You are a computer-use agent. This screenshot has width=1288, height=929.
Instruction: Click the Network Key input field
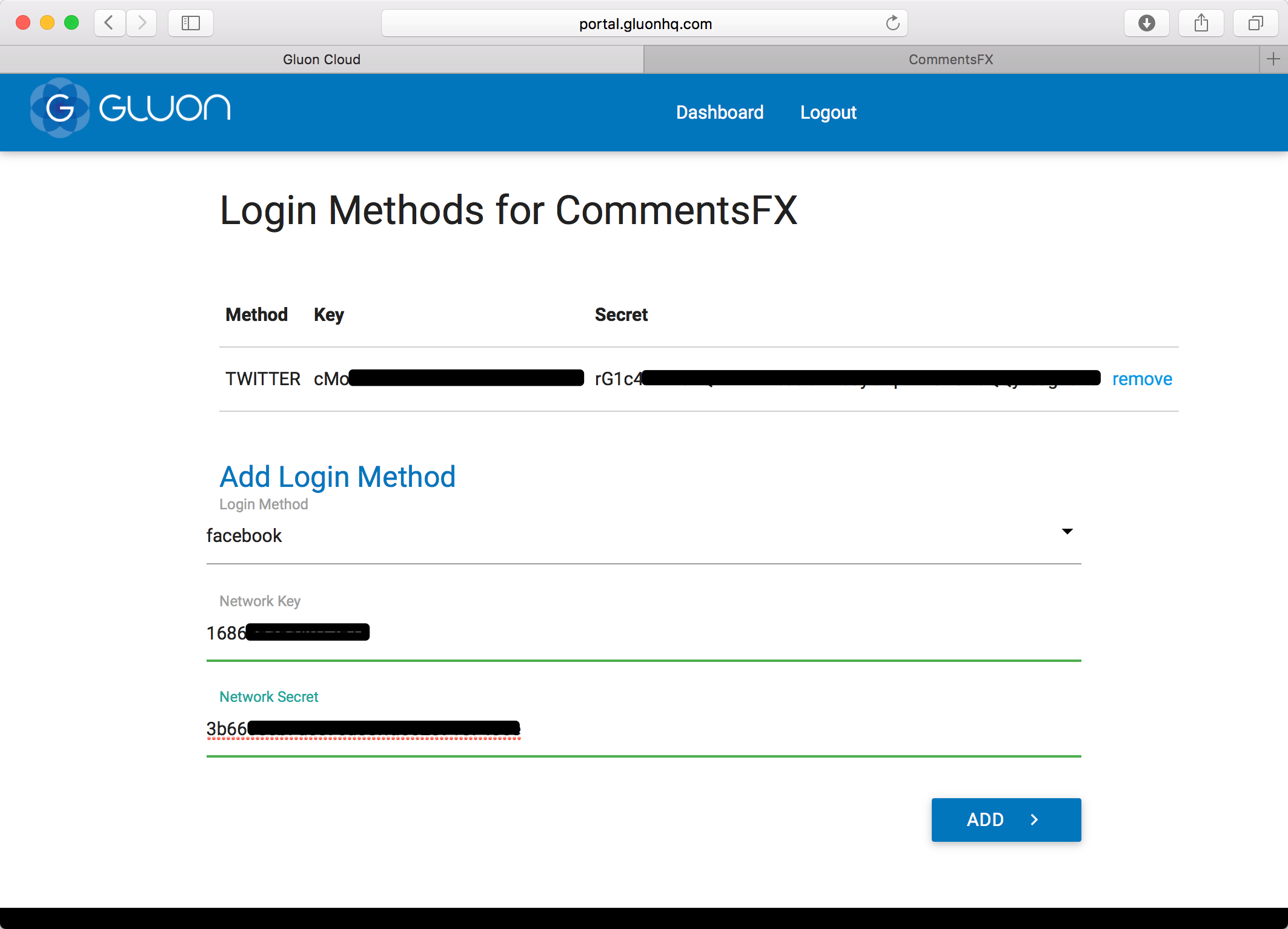(x=643, y=633)
